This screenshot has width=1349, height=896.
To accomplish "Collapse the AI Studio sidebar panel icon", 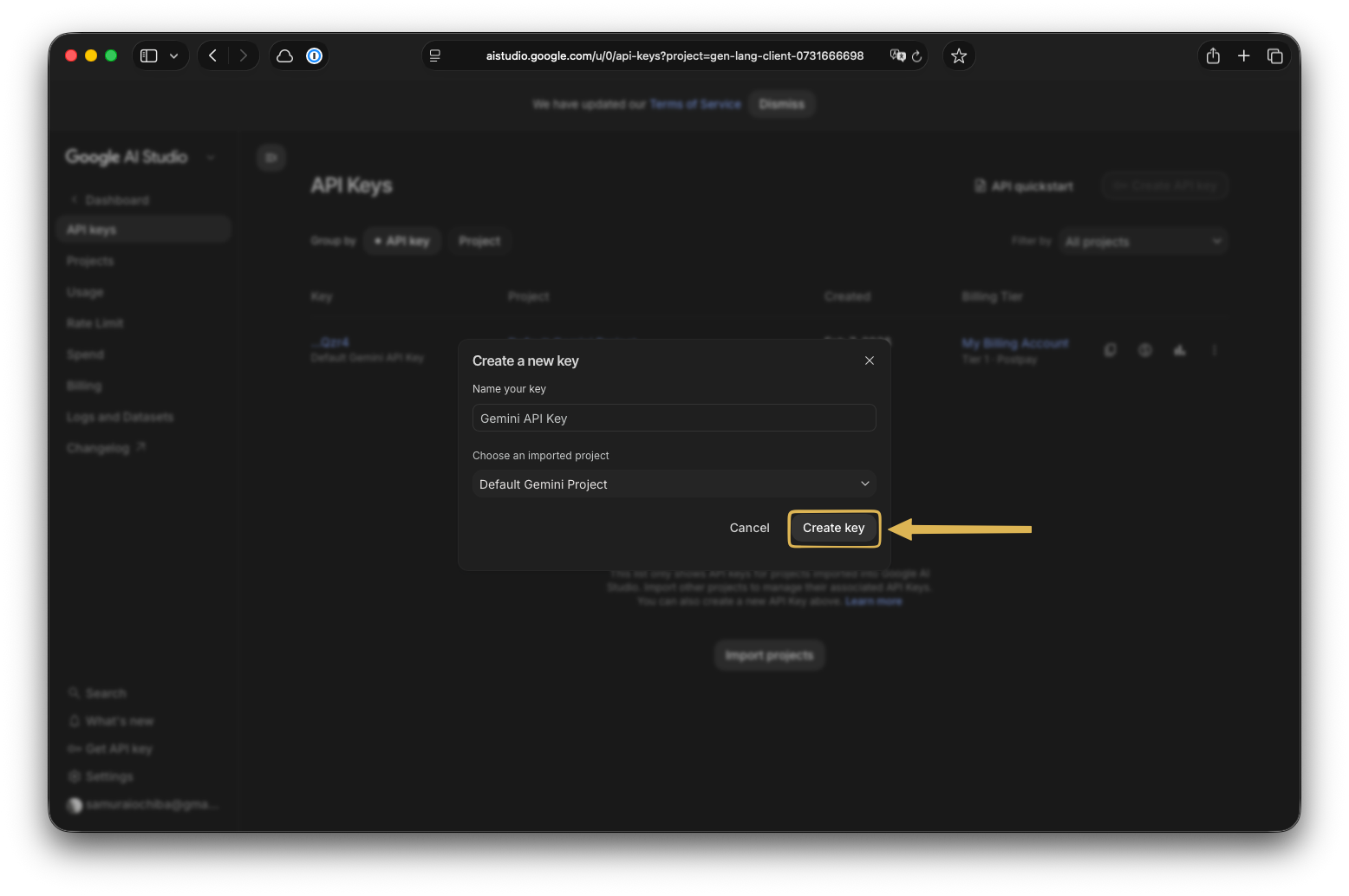I will (x=271, y=158).
